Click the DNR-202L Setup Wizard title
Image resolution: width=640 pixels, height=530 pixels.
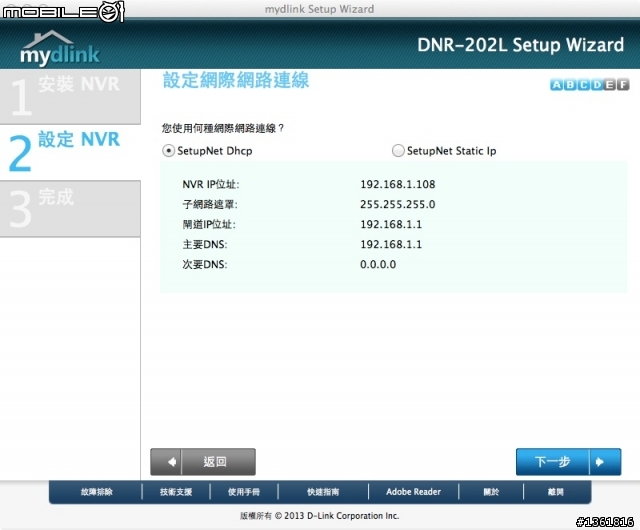coord(520,45)
